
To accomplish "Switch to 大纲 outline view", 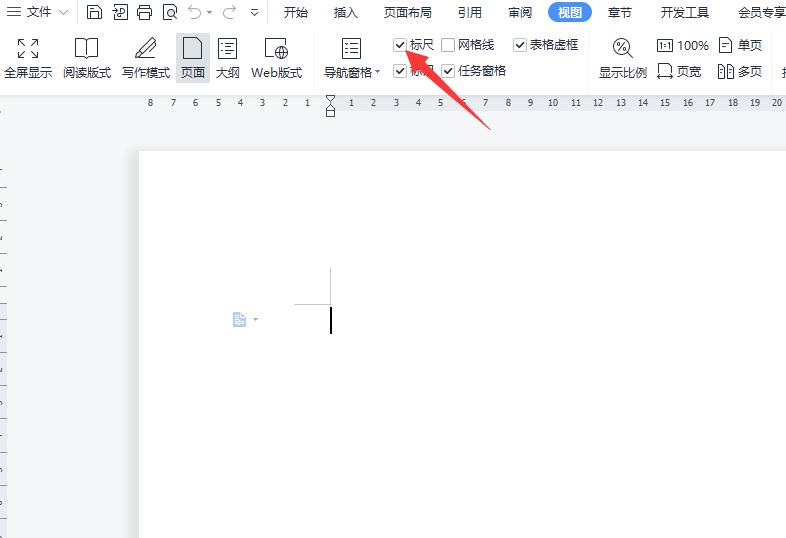I will (228, 58).
